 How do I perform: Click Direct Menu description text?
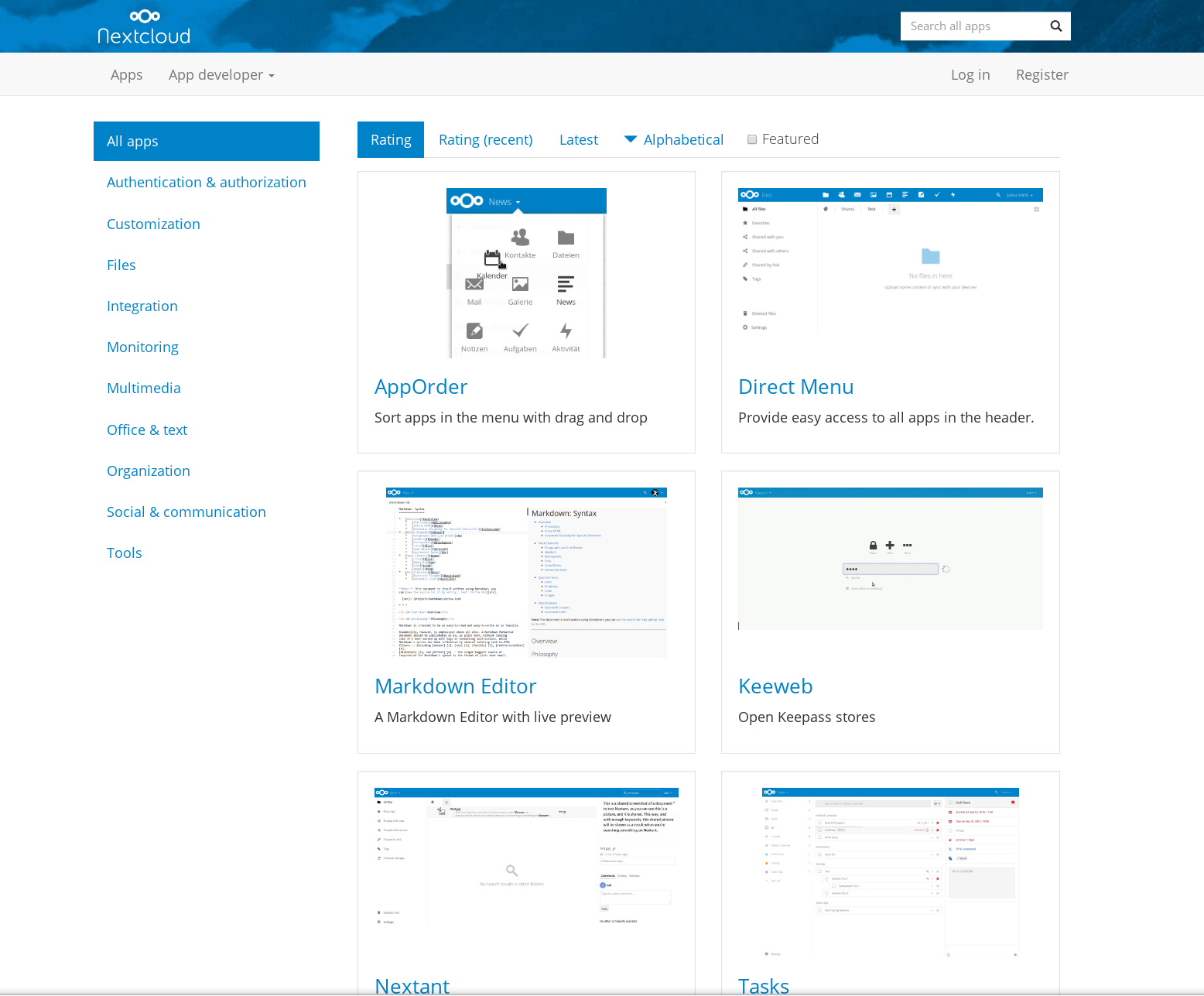point(886,417)
